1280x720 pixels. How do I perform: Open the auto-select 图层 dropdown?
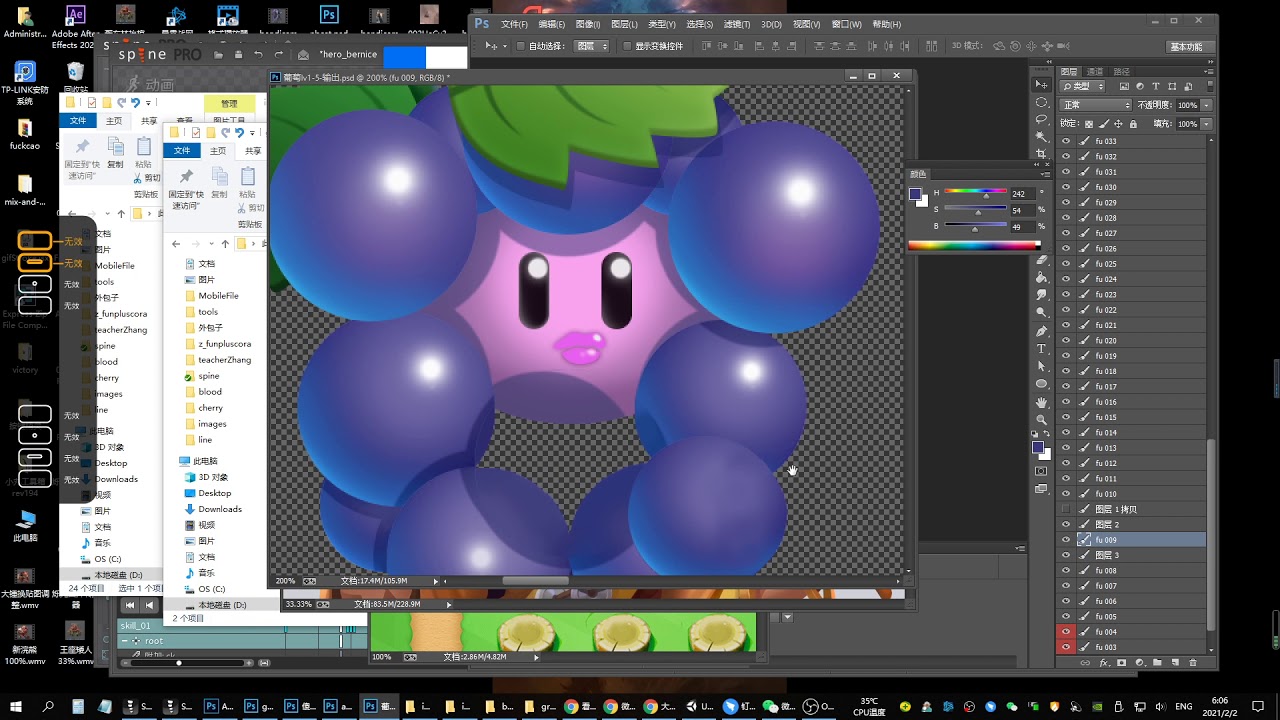592,46
